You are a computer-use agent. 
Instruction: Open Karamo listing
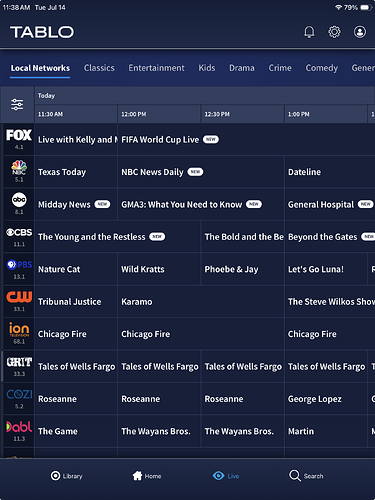coord(201,301)
